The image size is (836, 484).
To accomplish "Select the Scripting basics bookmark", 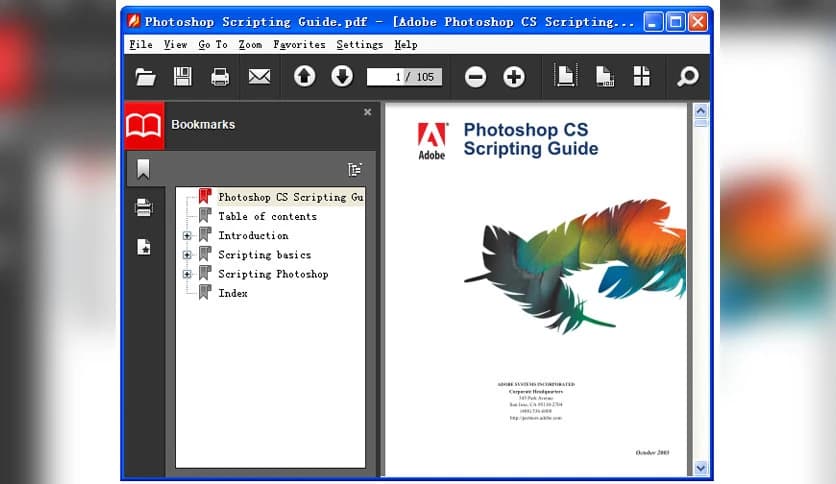I will pyautogui.click(x=264, y=255).
